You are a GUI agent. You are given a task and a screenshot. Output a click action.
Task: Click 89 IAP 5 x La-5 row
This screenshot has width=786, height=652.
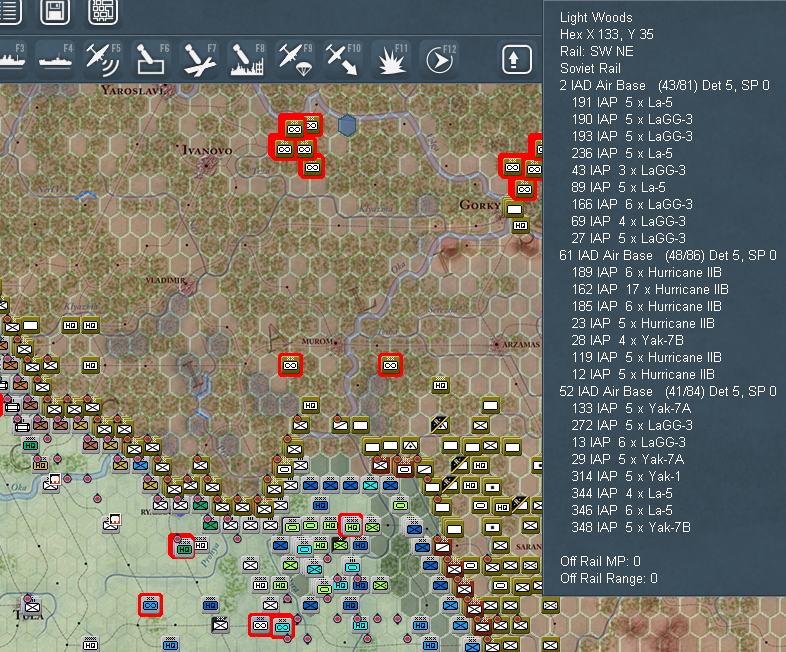coord(619,187)
